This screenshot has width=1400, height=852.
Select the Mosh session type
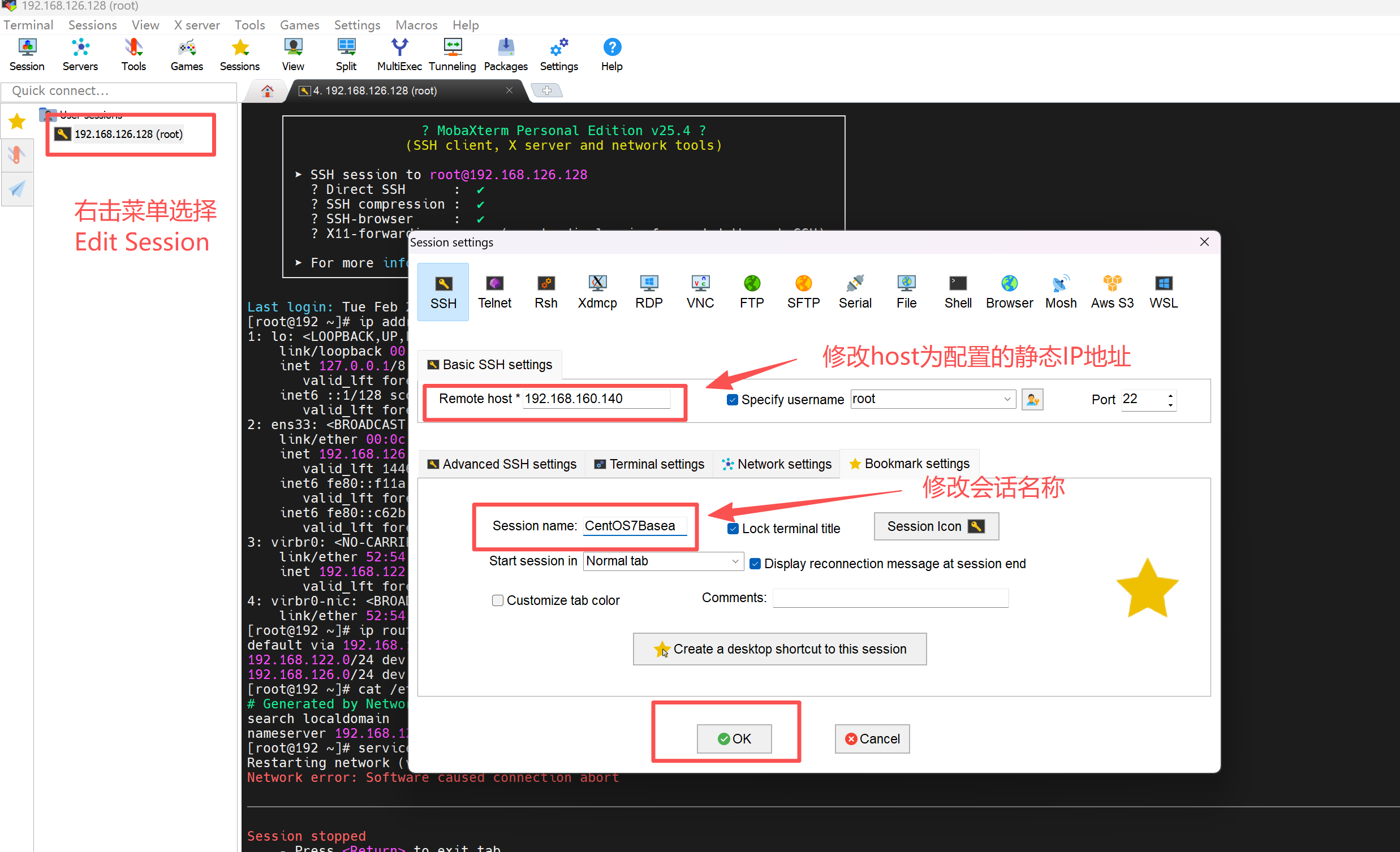(x=1061, y=292)
